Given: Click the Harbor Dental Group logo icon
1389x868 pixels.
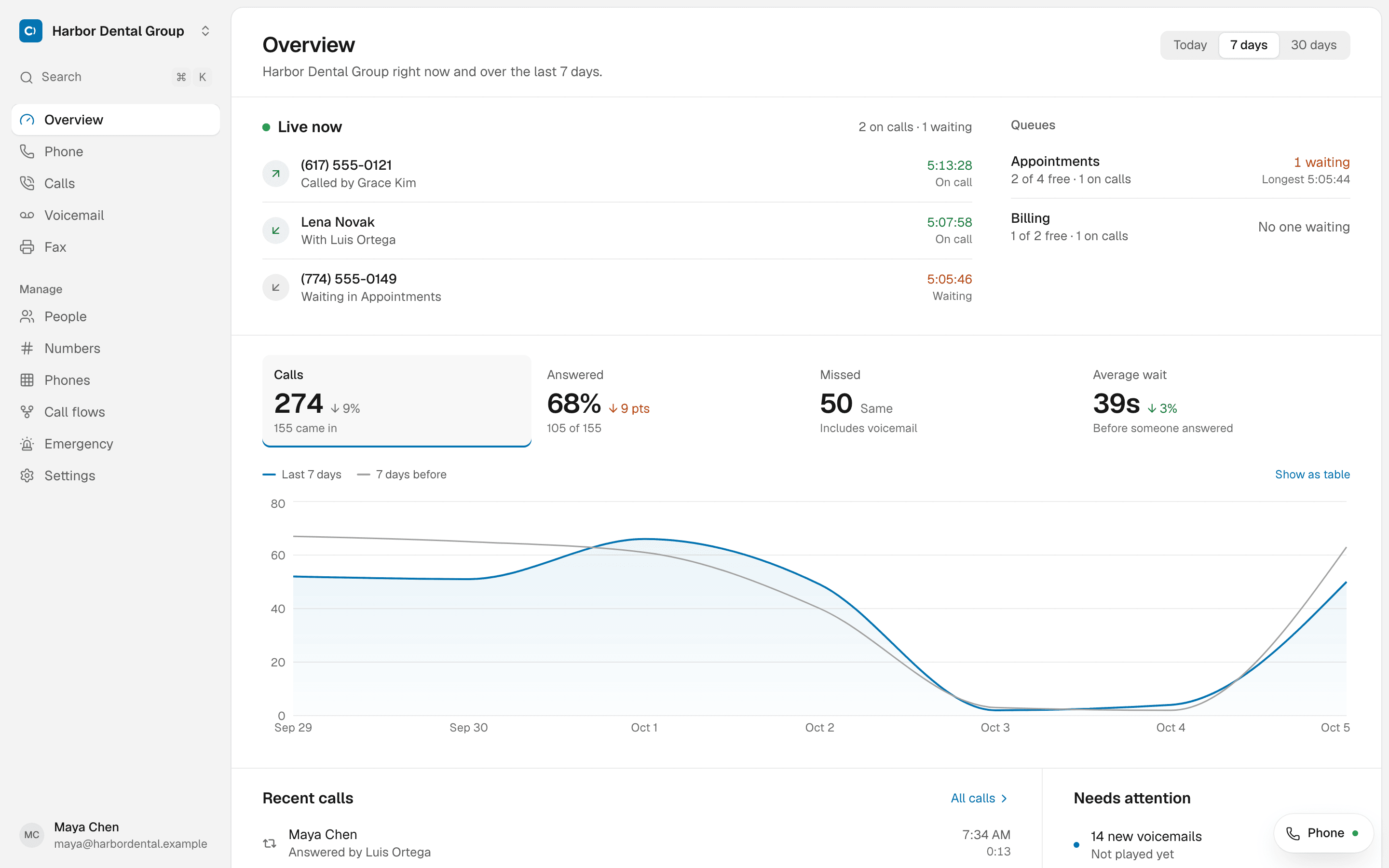Looking at the screenshot, I should coord(30,31).
